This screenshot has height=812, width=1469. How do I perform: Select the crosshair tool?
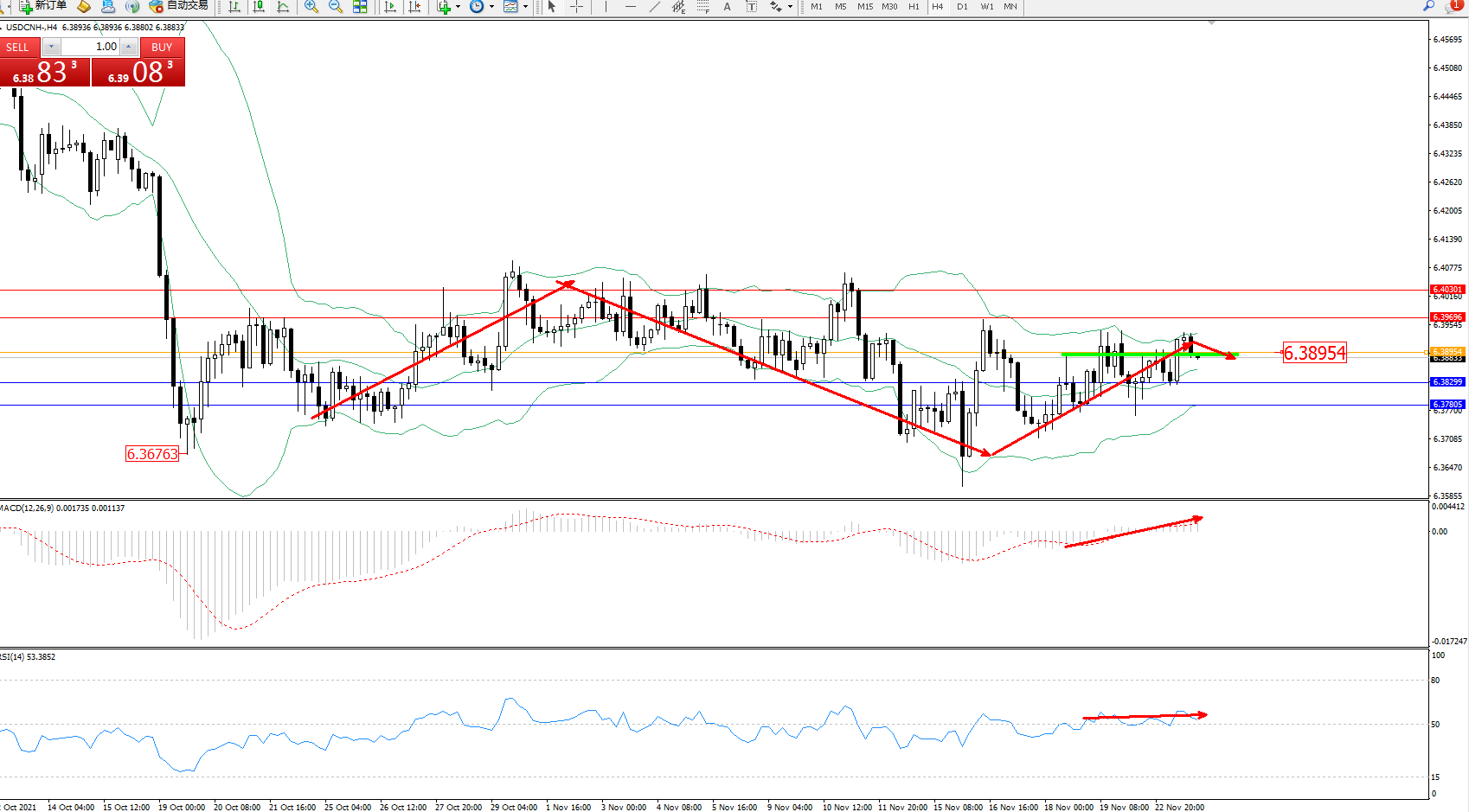pos(576,7)
